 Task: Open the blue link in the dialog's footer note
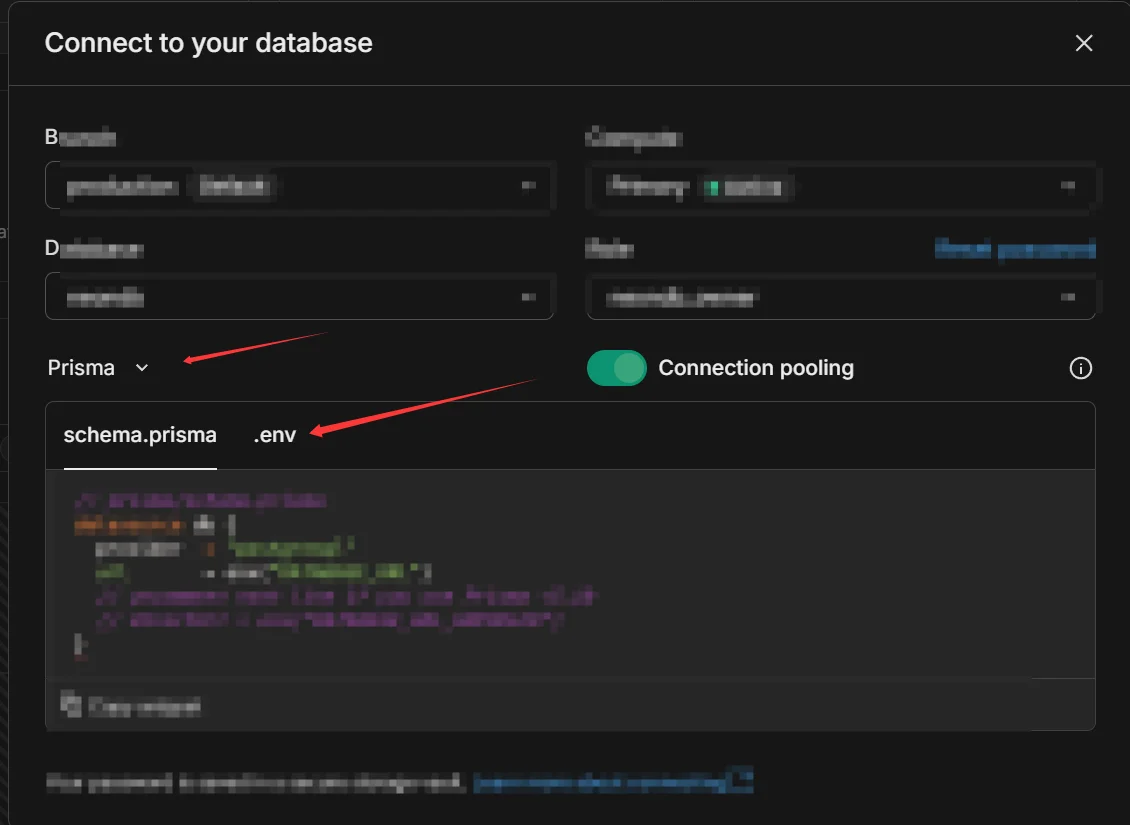[613, 782]
